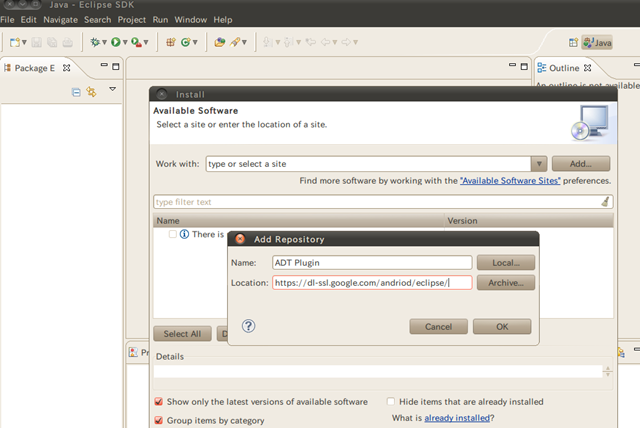The width and height of the screenshot is (640, 428).
Task: Toggle Show only the latest versions checkbox
Action: coord(159,401)
